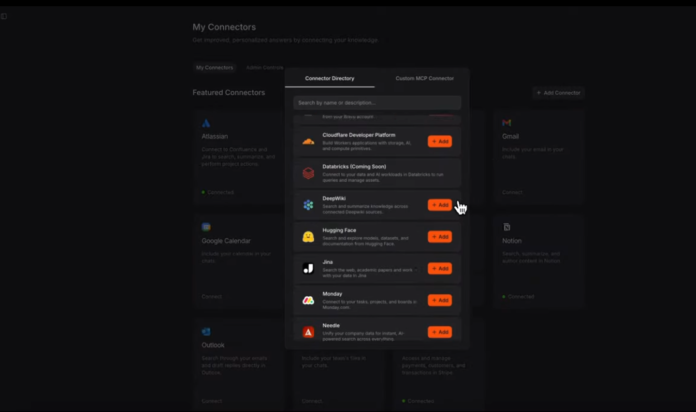This screenshot has height=412, width=696.
Task: Click the Gmail card title
Action: tap(510, 136)
